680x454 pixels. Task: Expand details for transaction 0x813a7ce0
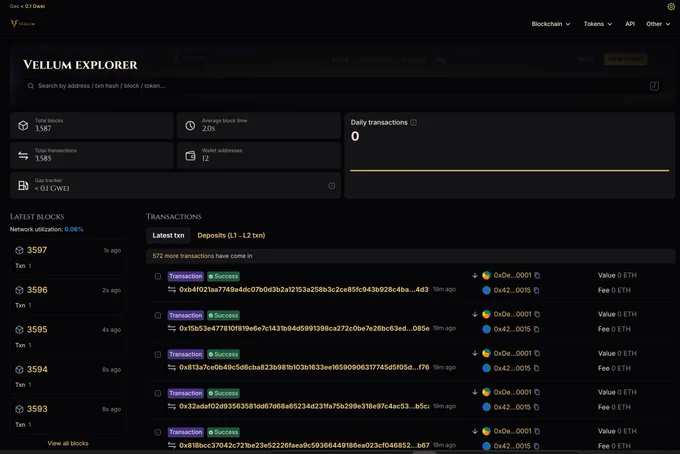(158, 354)
